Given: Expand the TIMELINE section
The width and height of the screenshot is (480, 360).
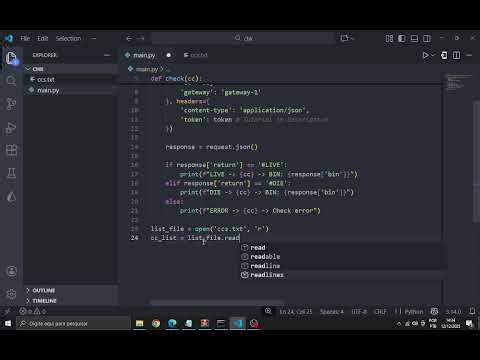Looking at the screenshot, I should (x=71, y=301).
